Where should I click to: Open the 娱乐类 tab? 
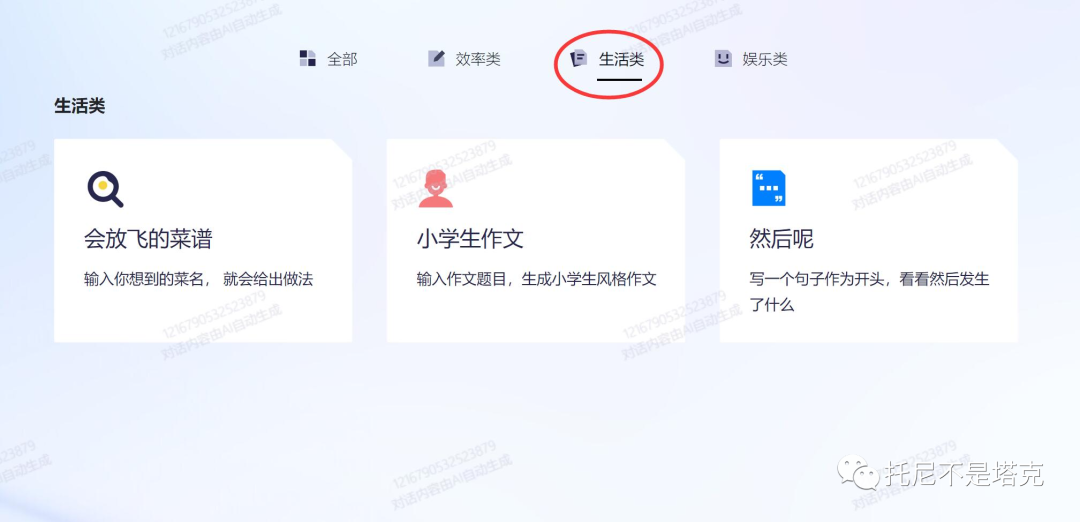pyautogui.click(x=765, y=60)
